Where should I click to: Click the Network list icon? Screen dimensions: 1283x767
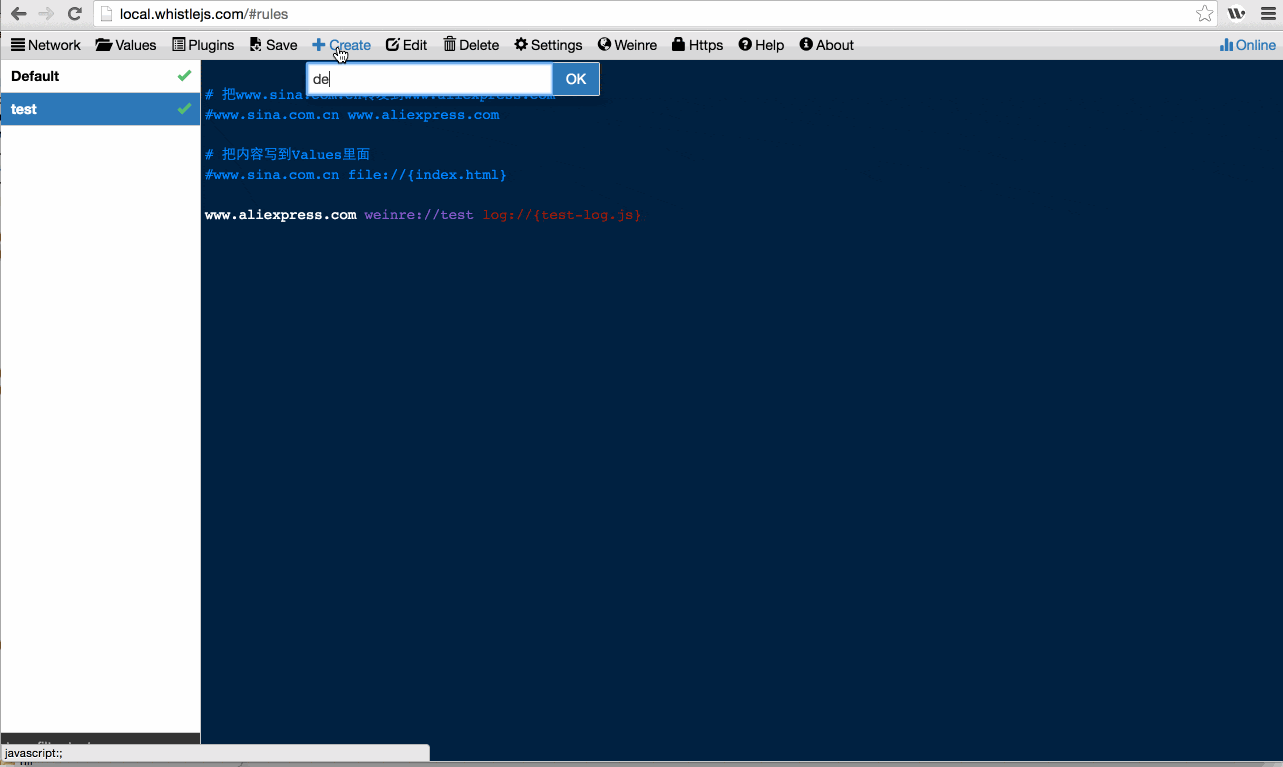tap(18, 45)
